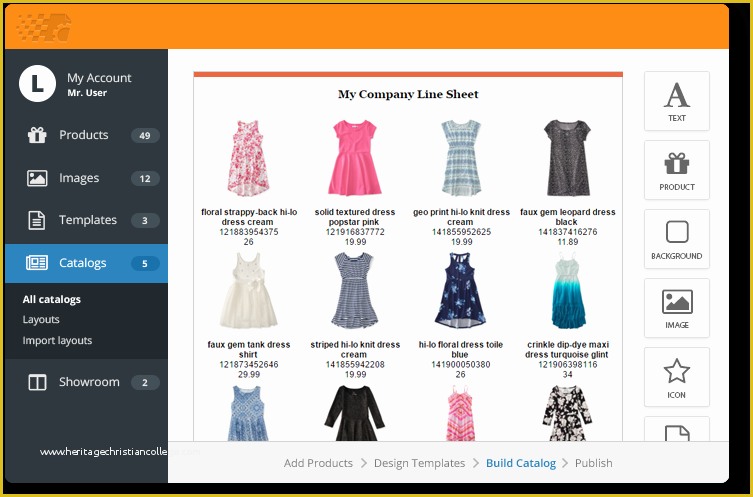Select the faux gem tank dress image

(x=248, y=291)
